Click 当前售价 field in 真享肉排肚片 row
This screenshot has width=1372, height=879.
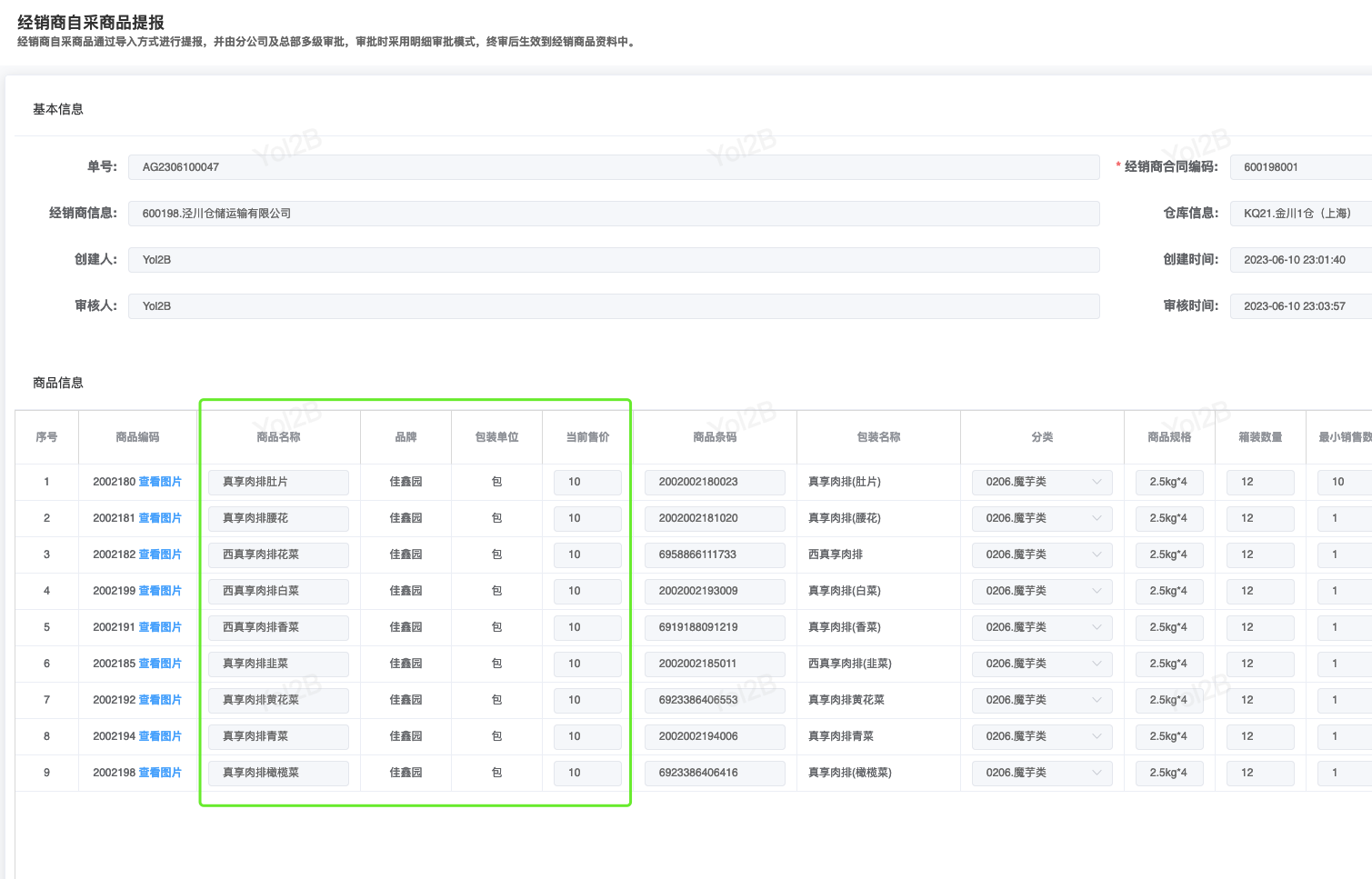click(587, 482)
